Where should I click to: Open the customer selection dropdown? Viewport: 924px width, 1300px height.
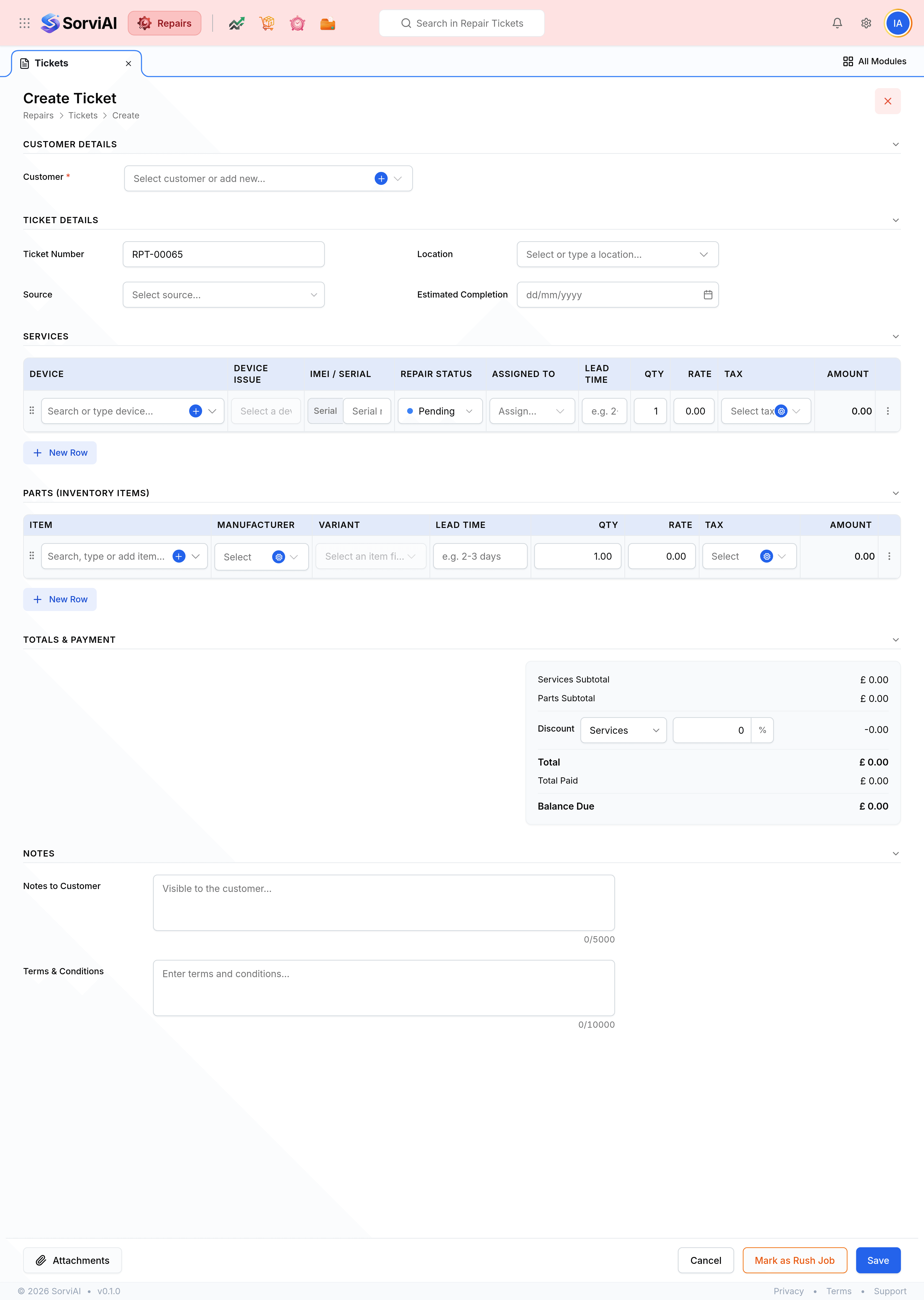(x=268, y=179)
